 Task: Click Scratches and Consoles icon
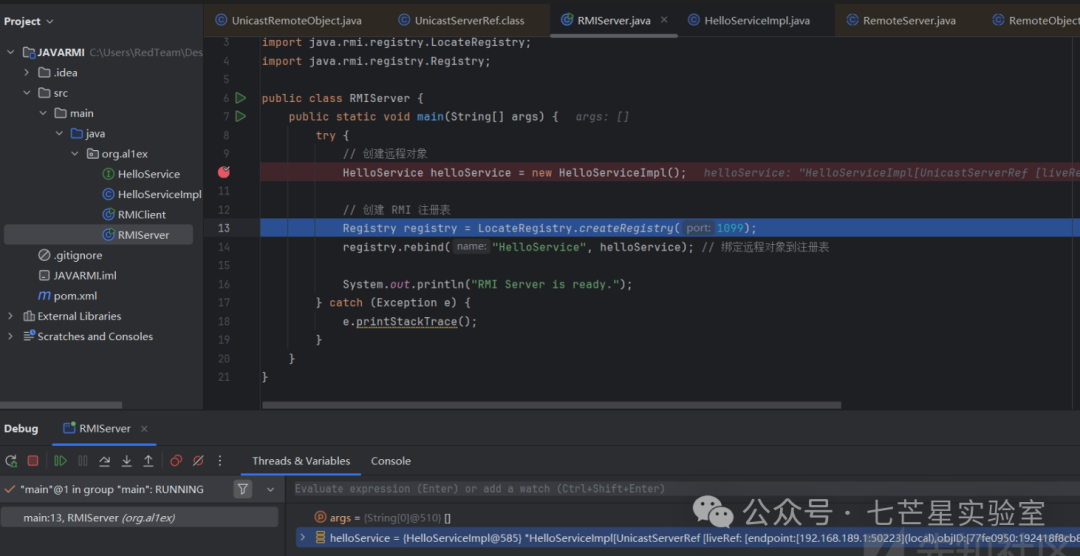[29, 336]
